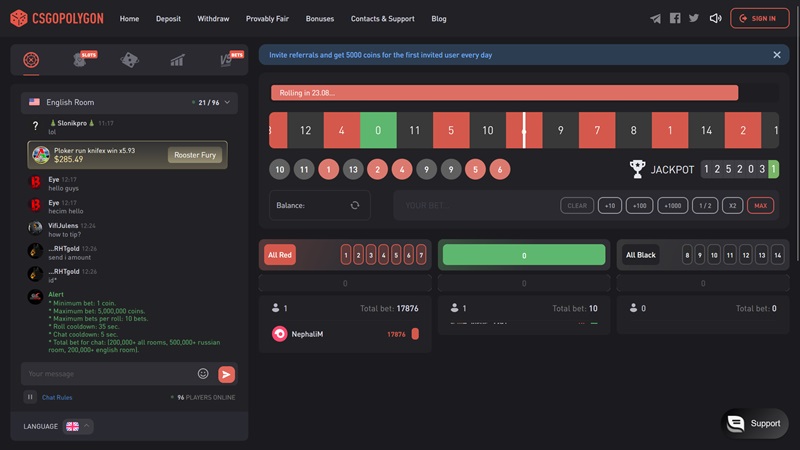Open the Bonuses menu item
This screenshot has height=450, width=800.
click(320, 19)
